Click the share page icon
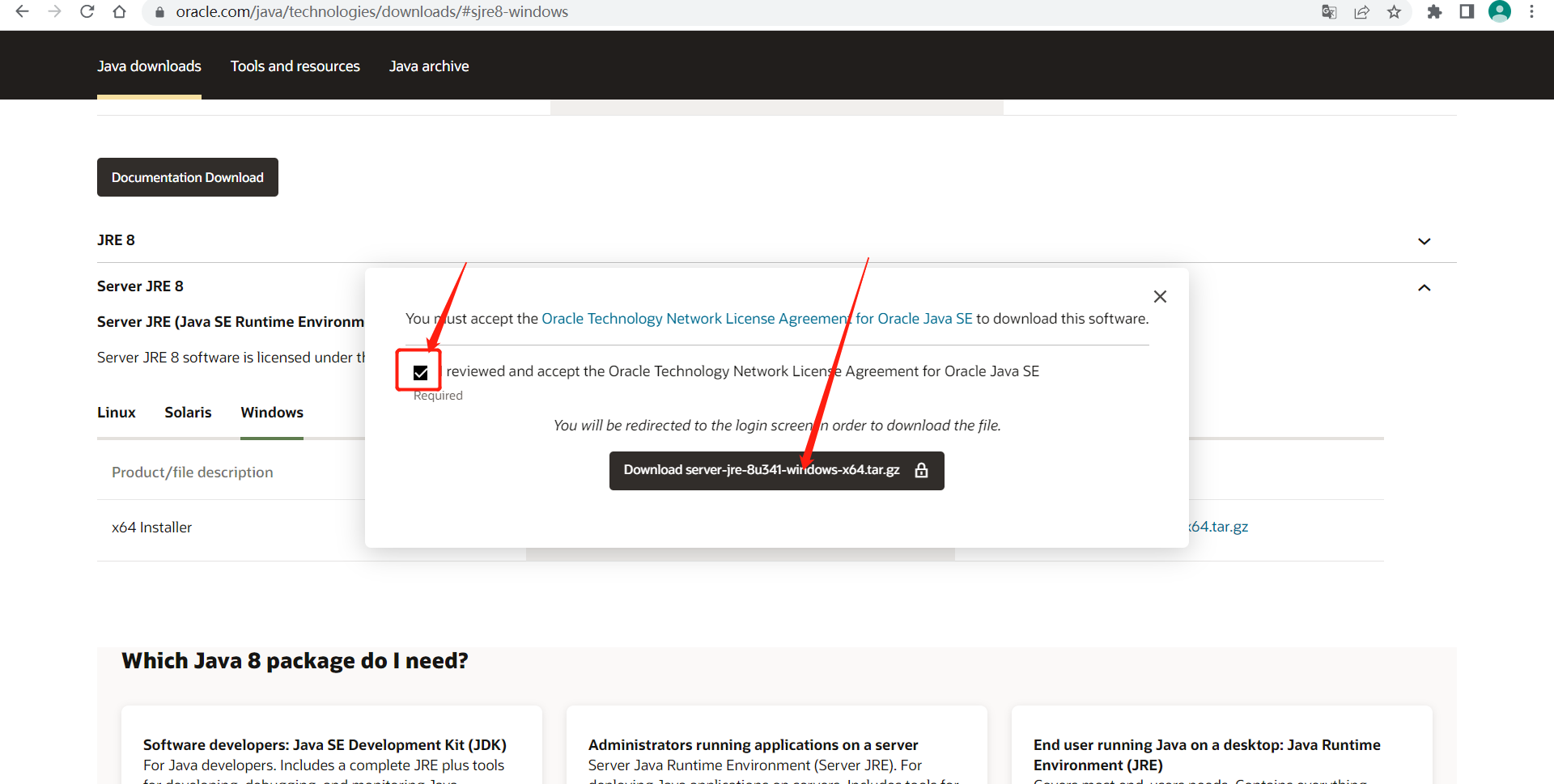Viewport: 1554px width, 784px height. (1361, 11)
